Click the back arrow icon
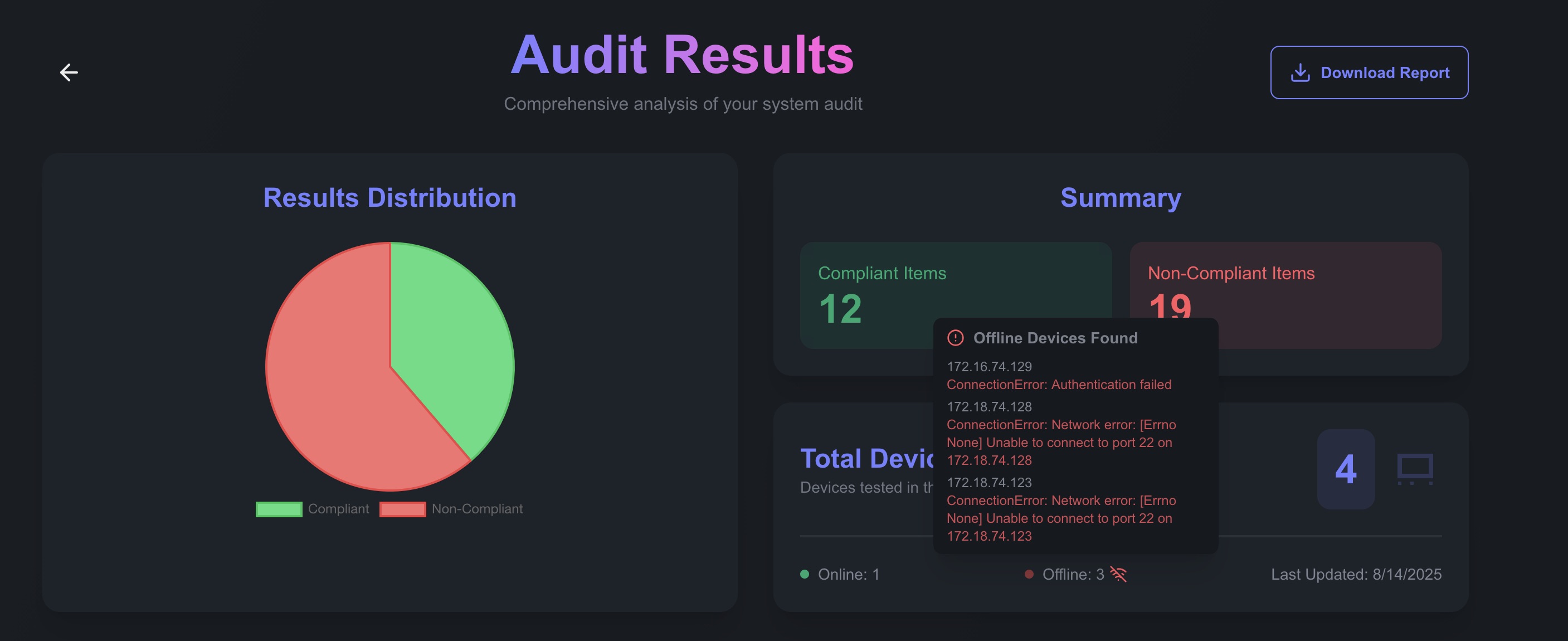 (x=69, y=72)
